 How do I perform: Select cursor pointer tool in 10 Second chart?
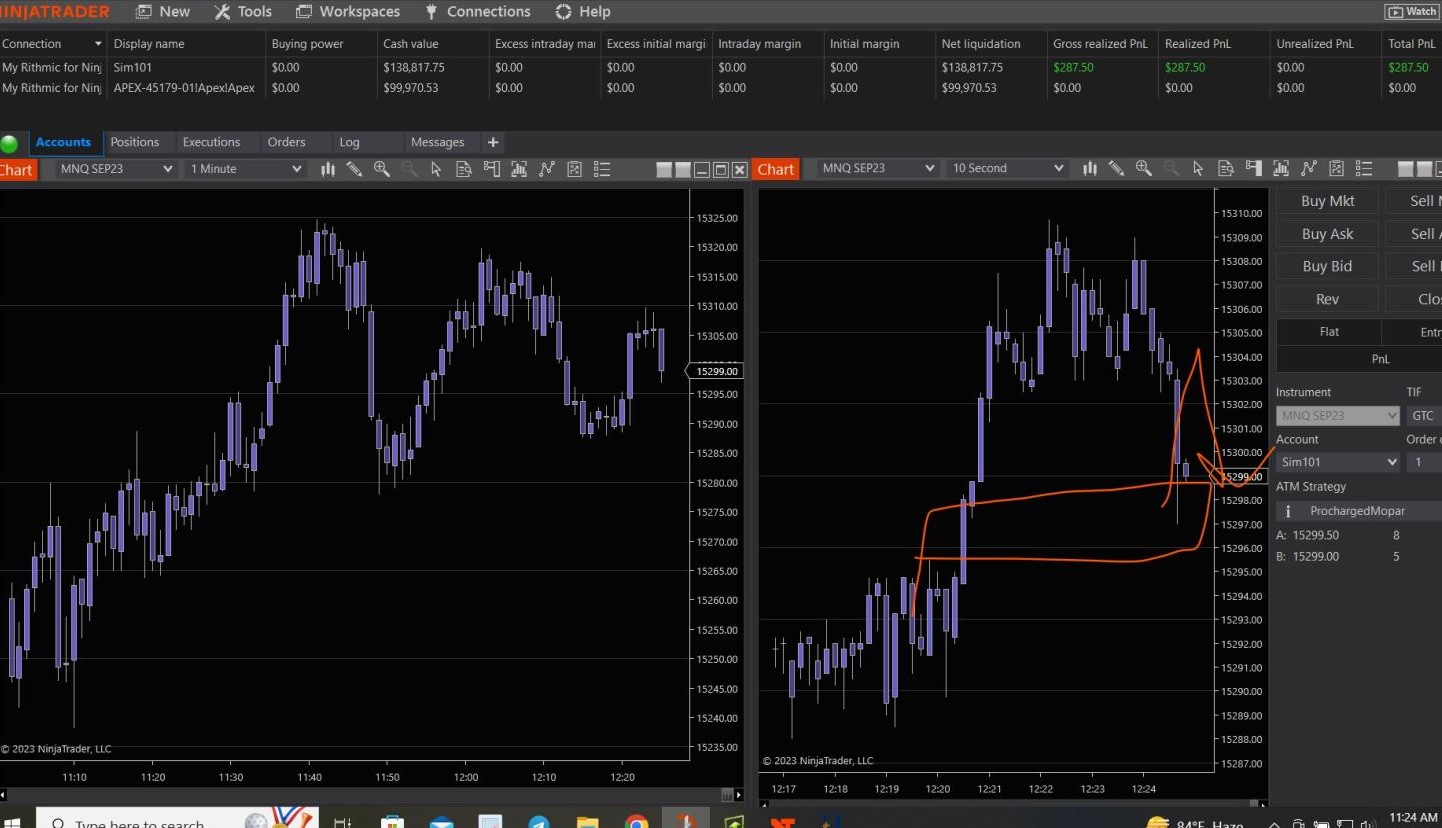tap(1198, 169)
